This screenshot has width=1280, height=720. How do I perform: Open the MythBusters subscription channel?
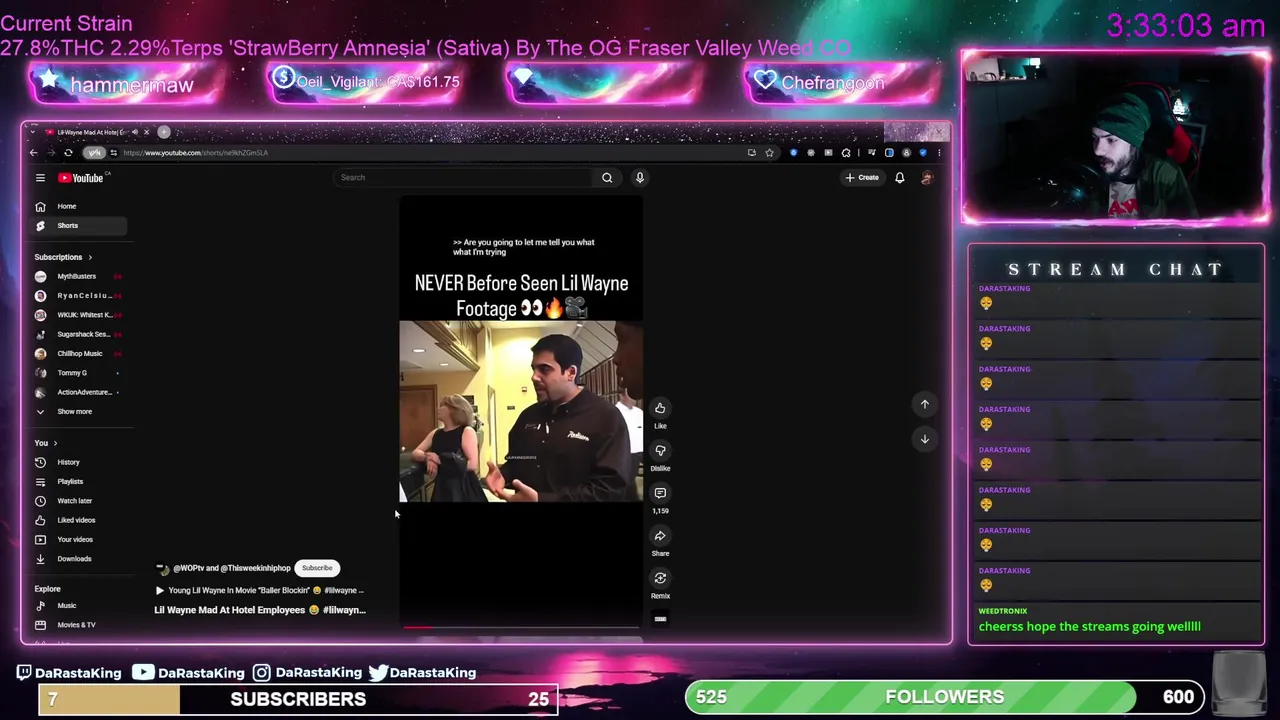point(79,276)
